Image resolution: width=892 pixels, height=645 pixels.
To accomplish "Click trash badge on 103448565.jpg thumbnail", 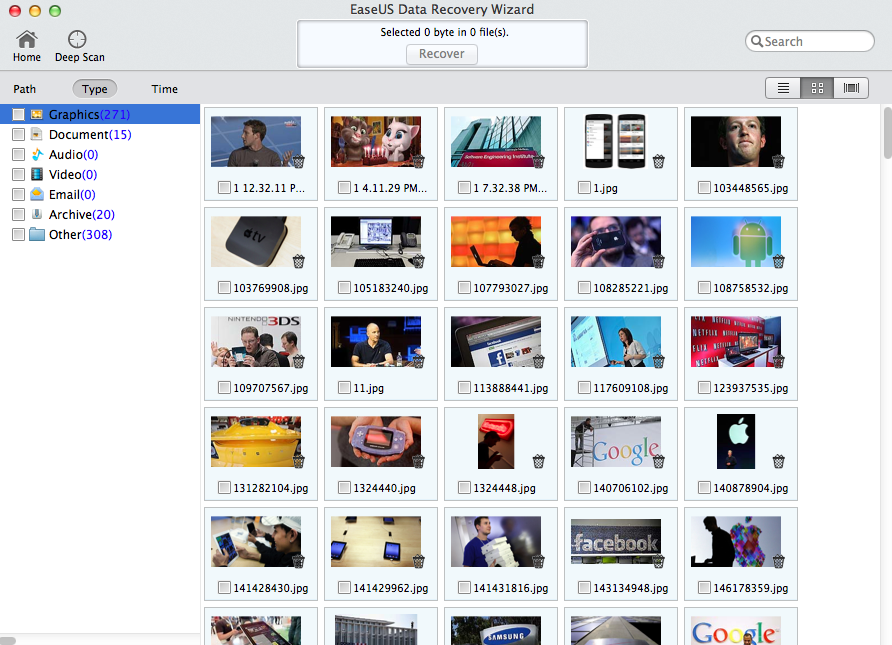I will coord(779,162).
